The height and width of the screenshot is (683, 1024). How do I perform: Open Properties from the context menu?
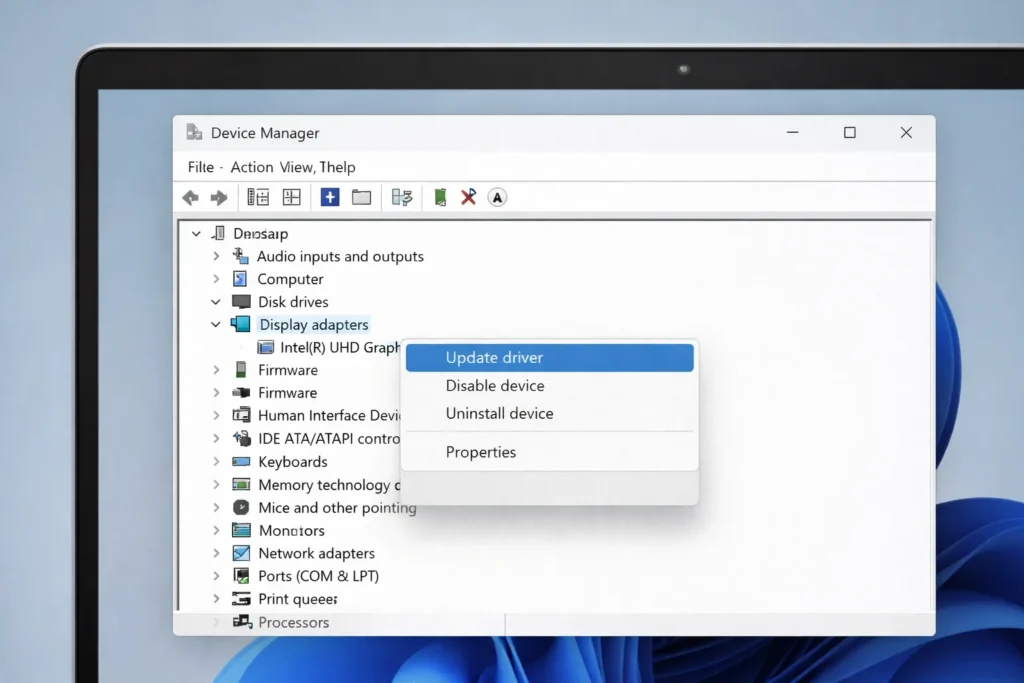[481, 452]
